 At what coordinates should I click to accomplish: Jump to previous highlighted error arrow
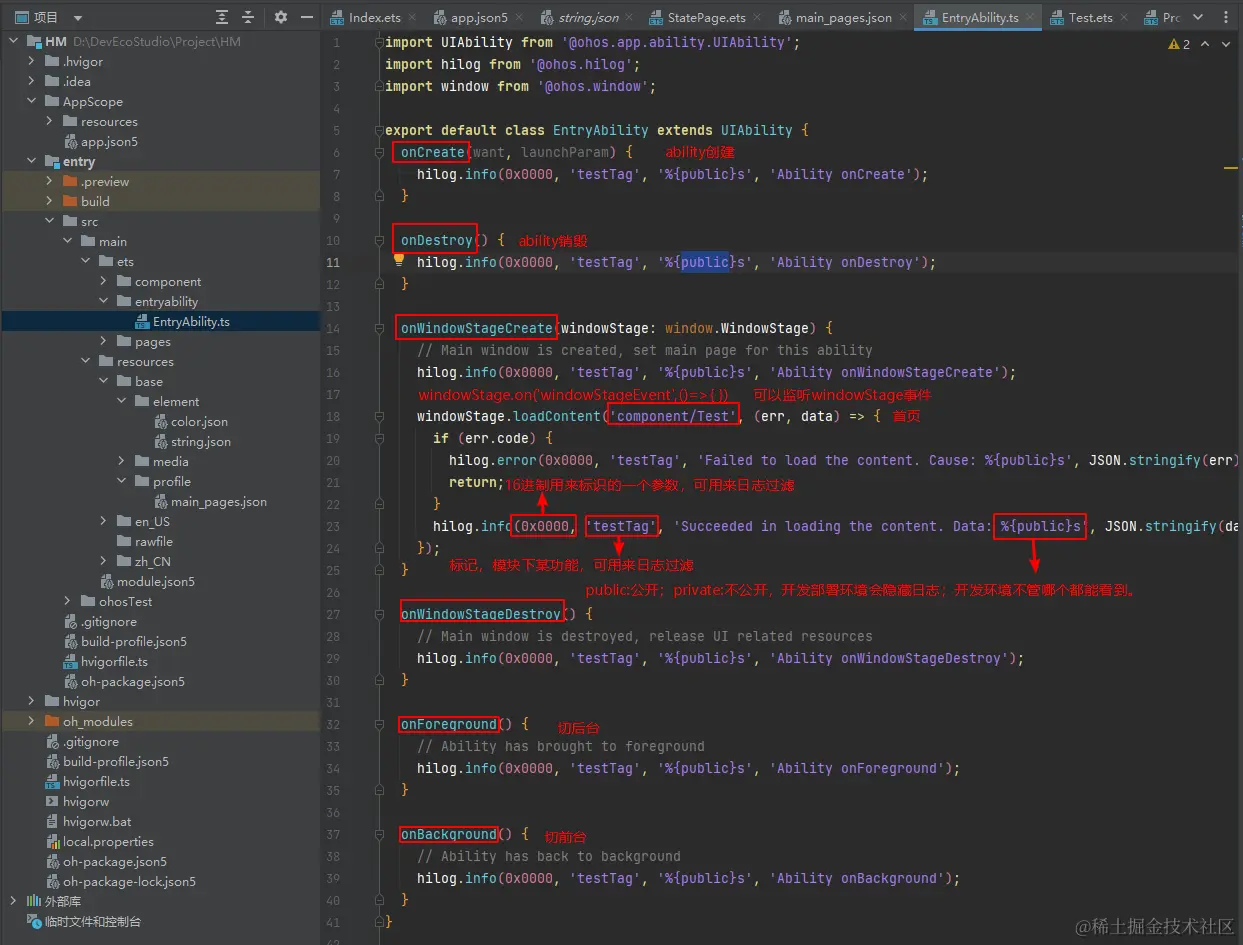[1205, 44]
